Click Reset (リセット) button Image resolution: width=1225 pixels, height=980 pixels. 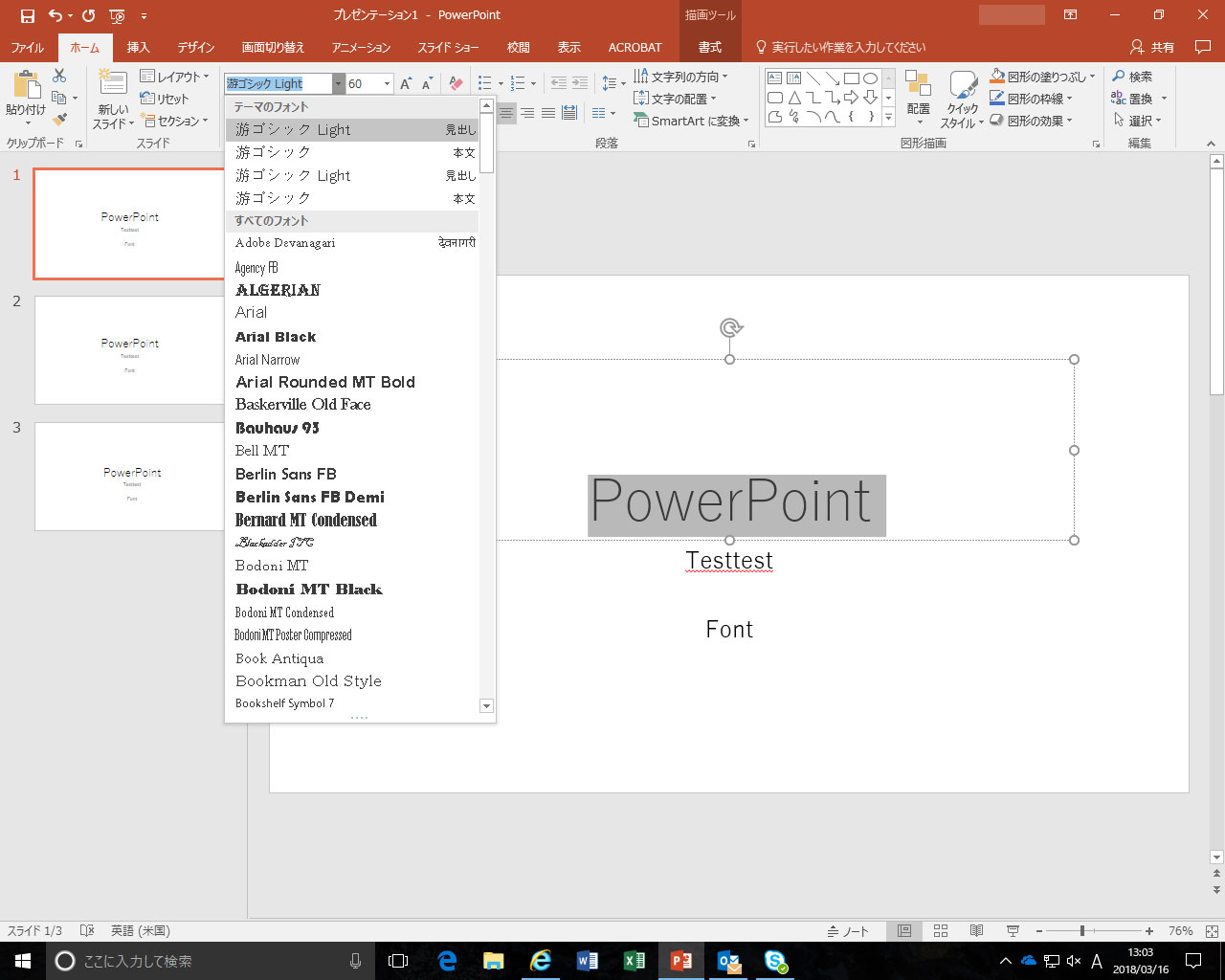click(165, 99)
